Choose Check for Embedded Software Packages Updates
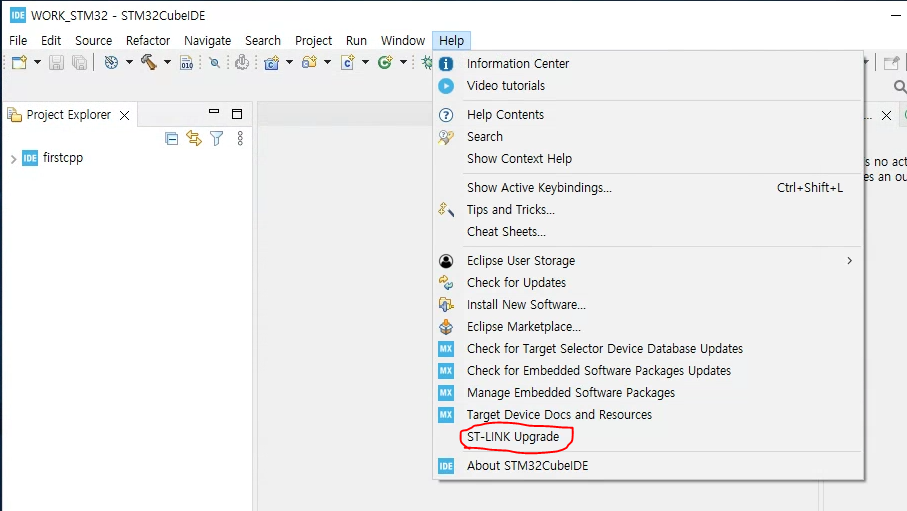 pyautogui.click(x=648, y=370)
